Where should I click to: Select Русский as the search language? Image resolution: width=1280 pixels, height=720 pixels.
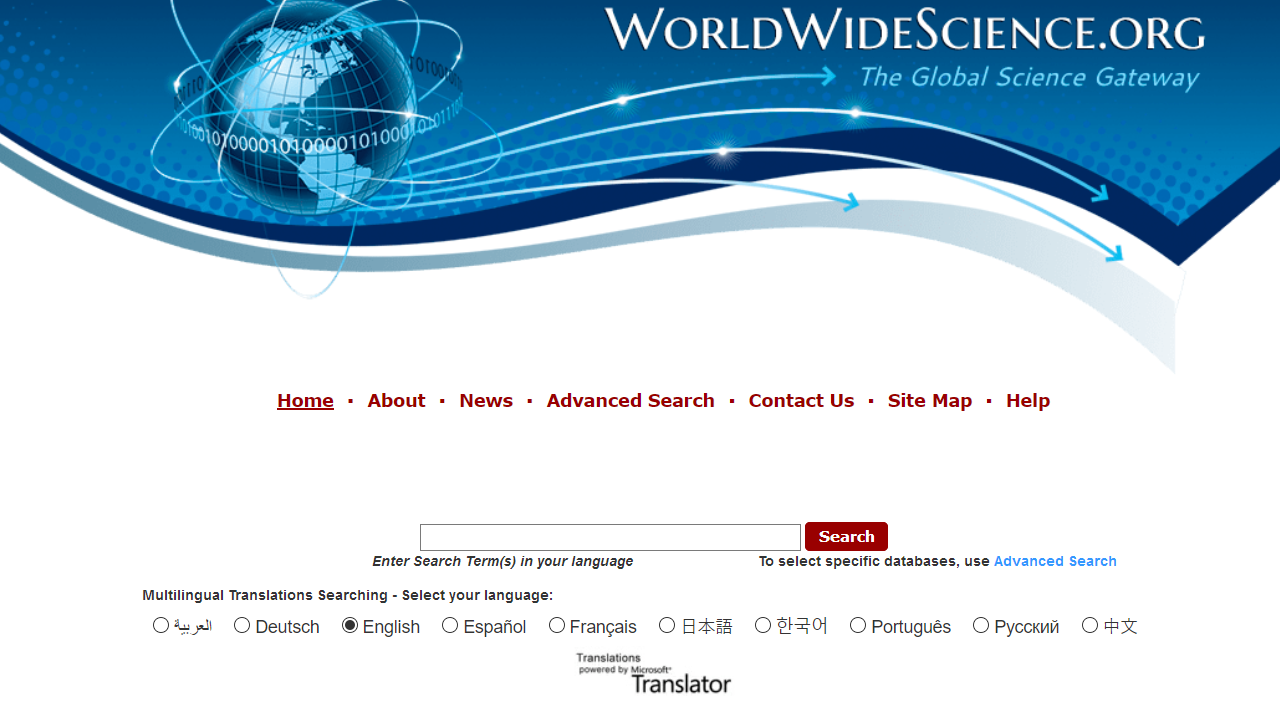[981, 625]
